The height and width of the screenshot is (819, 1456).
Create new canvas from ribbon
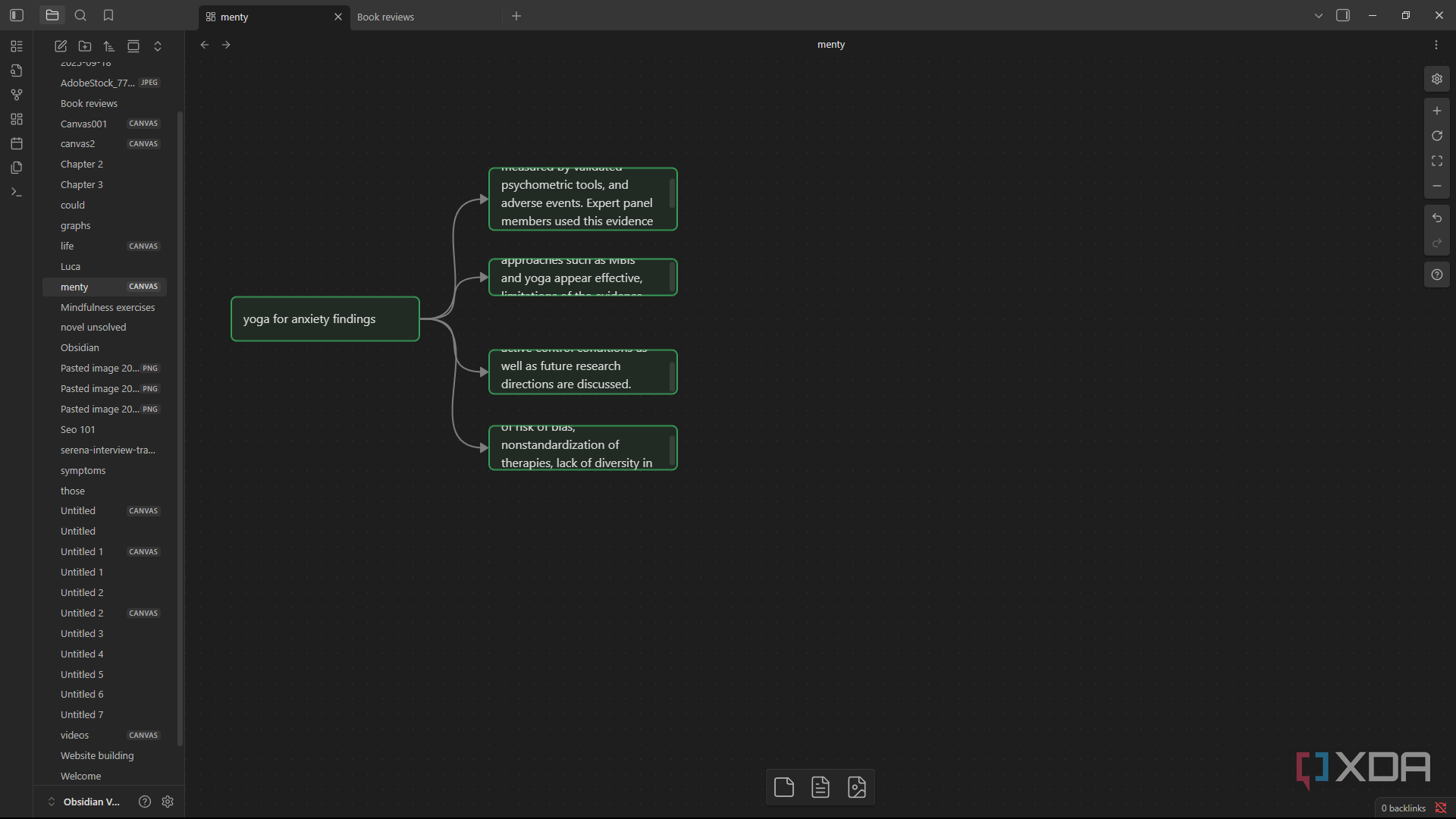click(x=17, y=119)
